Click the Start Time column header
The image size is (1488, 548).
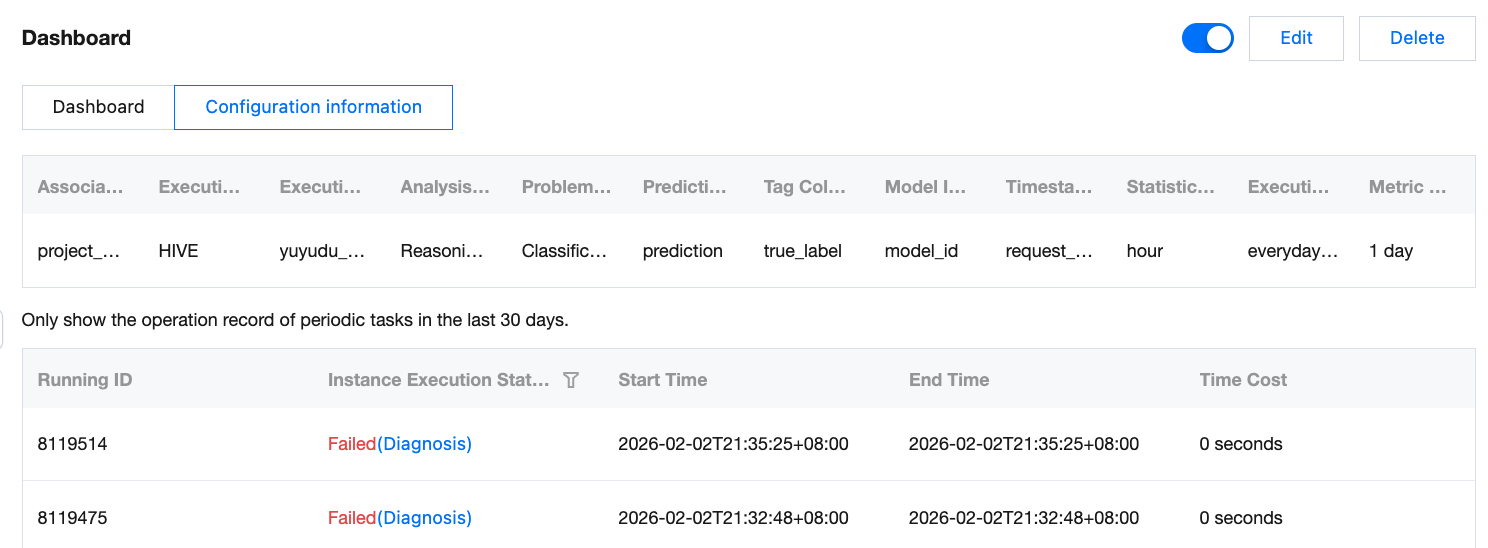(x=662, y=380)
